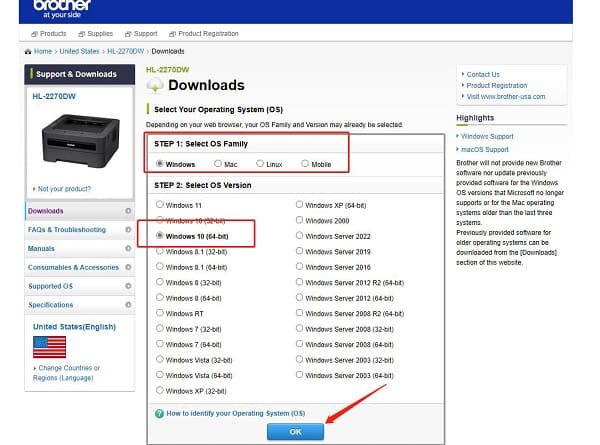The image size is (600, 445).
Task: Select Windows Vista (32-bit) radio button
Action: coord(160,359)
